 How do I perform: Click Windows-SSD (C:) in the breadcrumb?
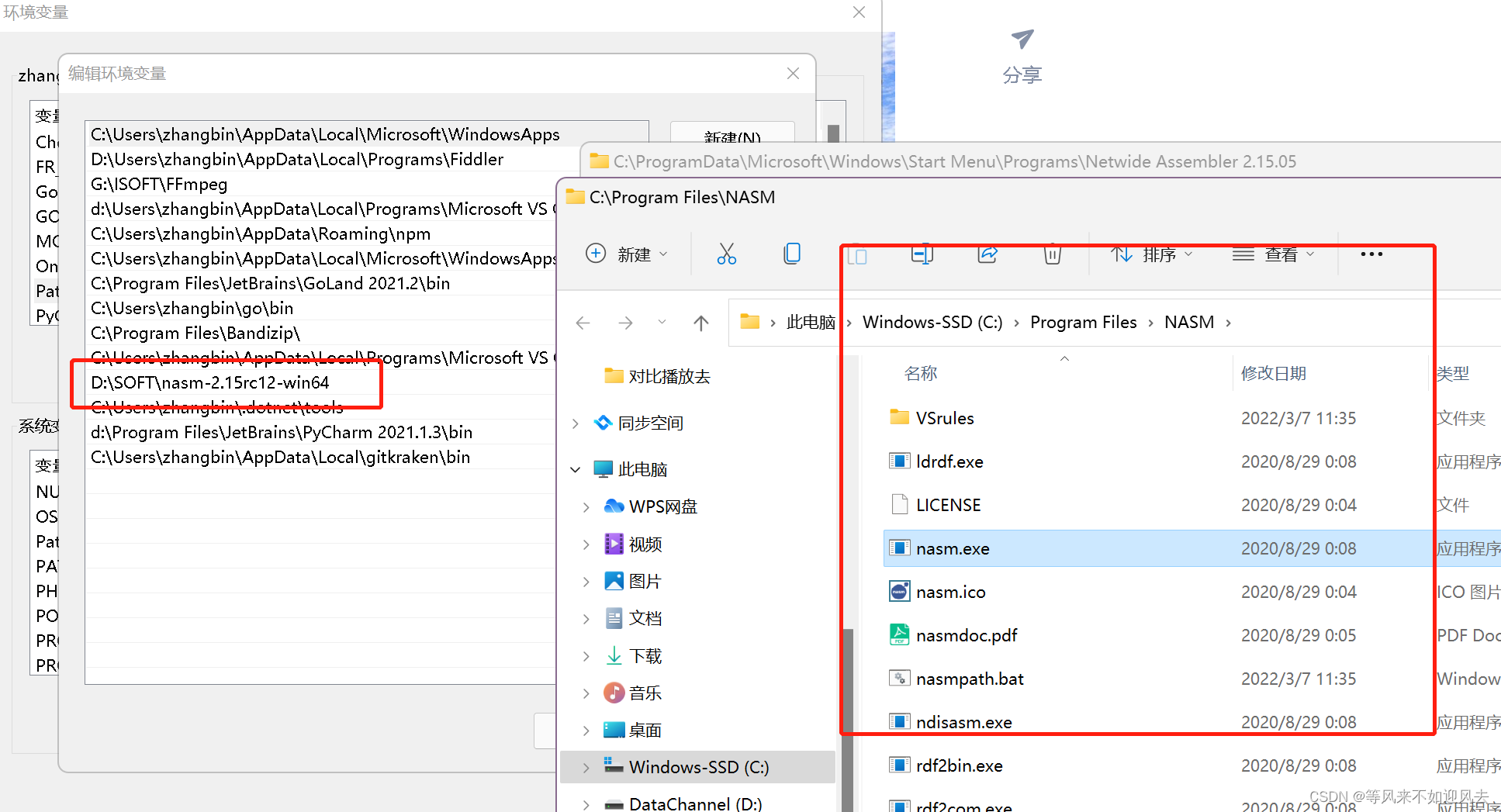(x=932, y=322)
